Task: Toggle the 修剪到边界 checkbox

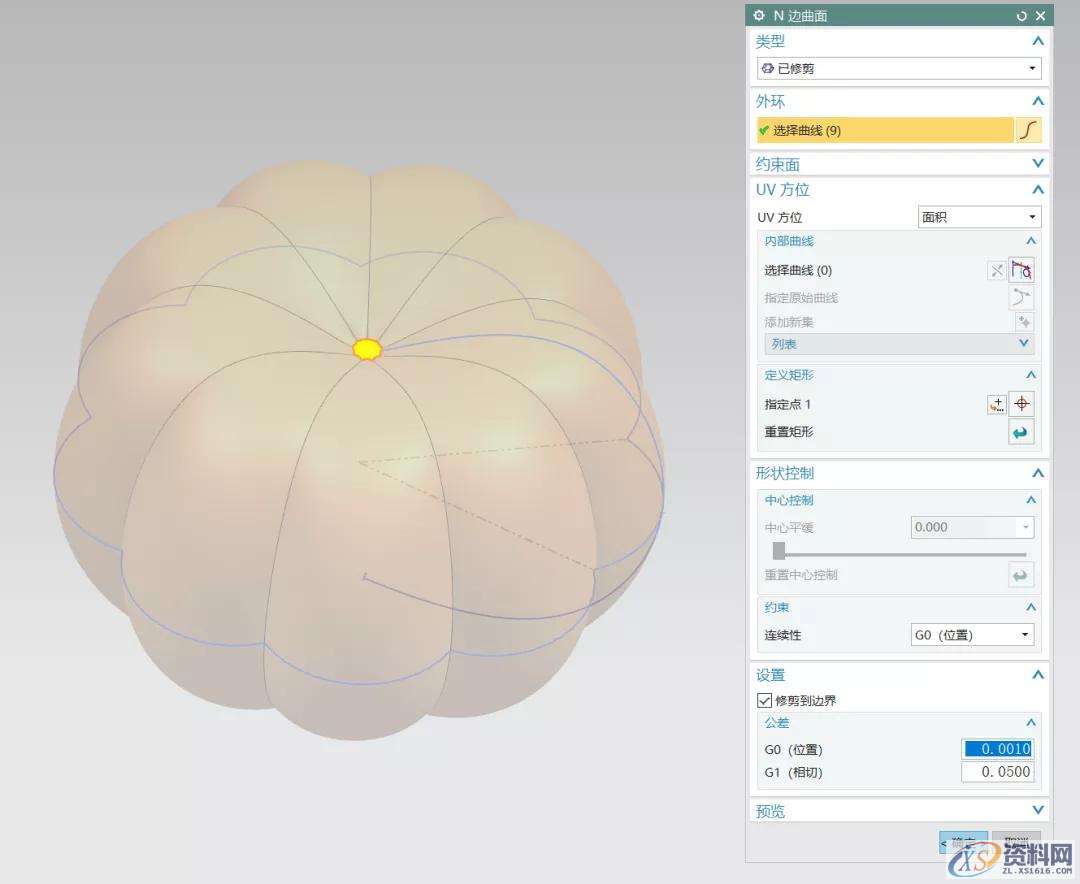Action: tap(764, 700)
